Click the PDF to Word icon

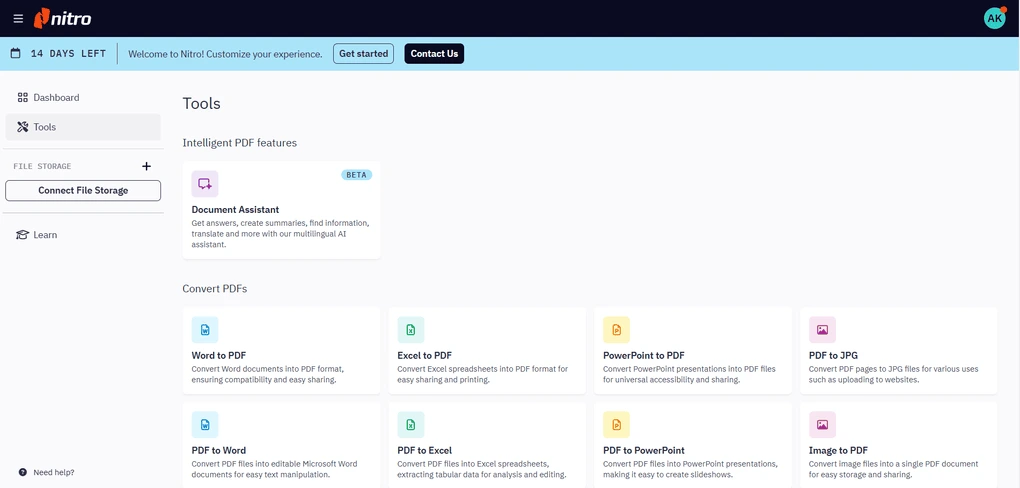click(x=205, y=425)
